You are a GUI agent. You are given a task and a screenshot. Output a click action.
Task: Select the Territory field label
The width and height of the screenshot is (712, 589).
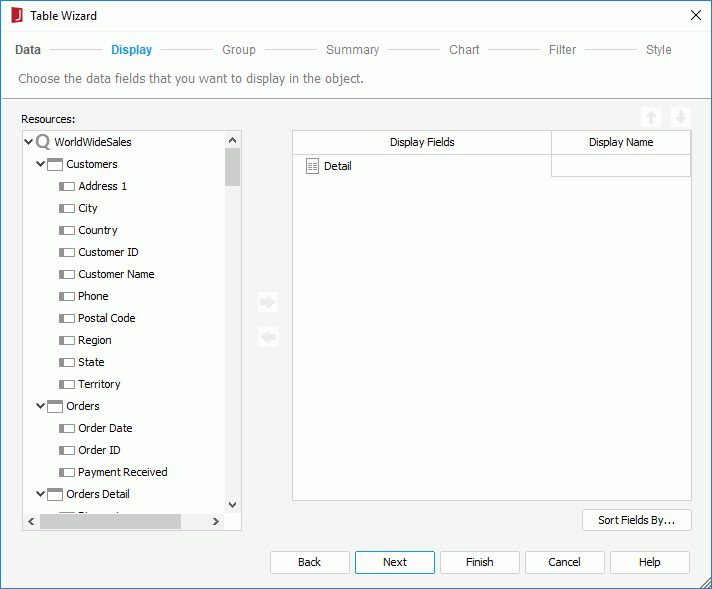(x=99, y=384)
